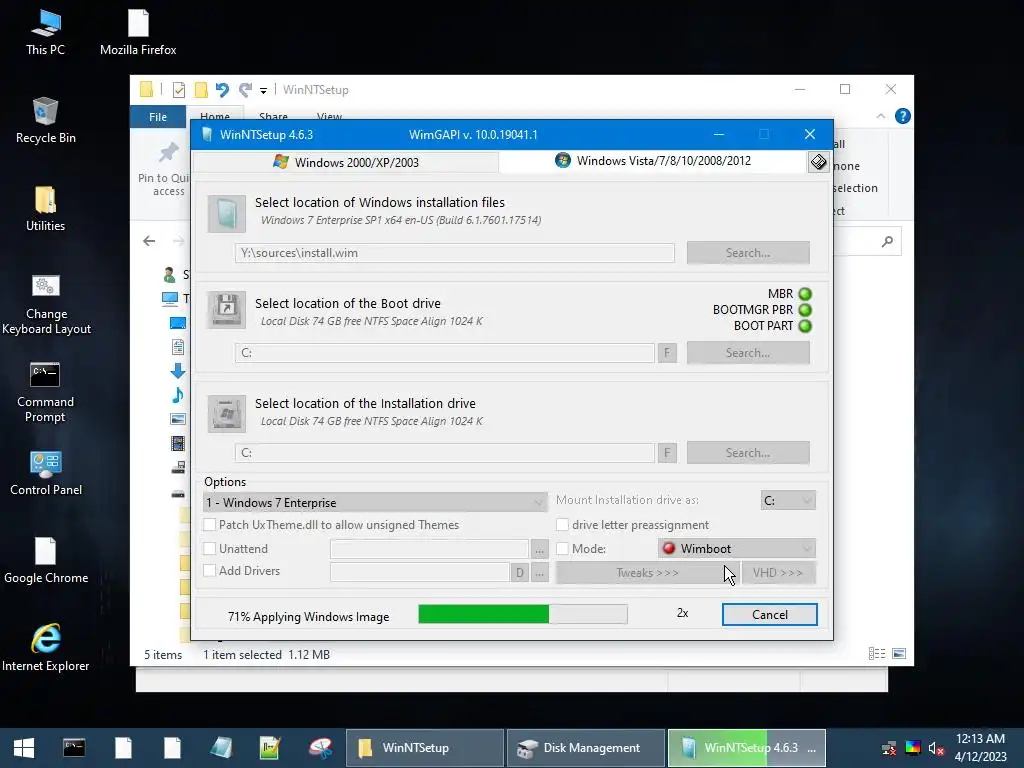Click the Boot drive floppy icon
Image resolution: width=1024 pixels, height=768 pixels.
tap(227, 310)
